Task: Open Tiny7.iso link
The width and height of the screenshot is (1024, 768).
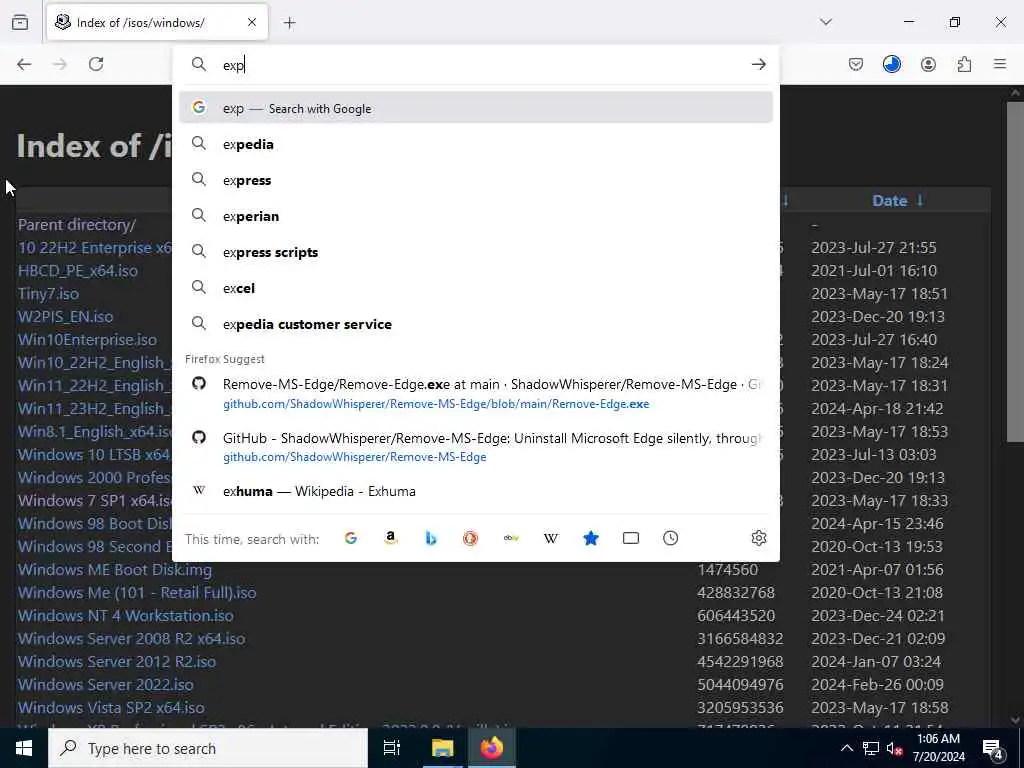Action: (48, 293)
